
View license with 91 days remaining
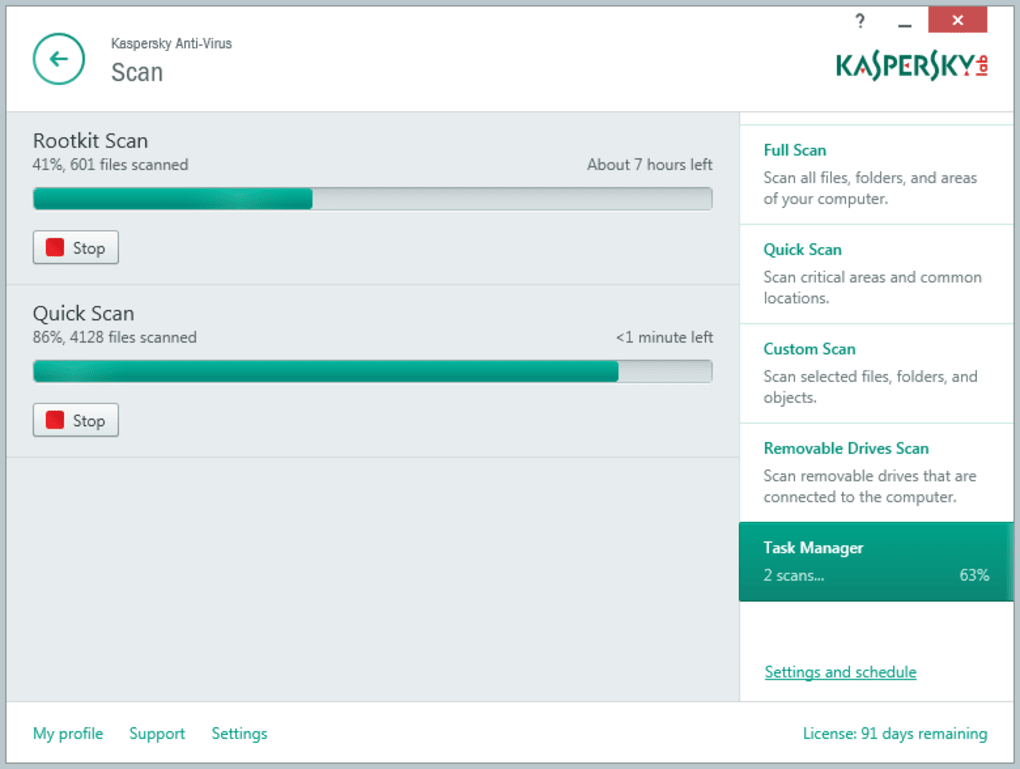[x=894, y=734]
